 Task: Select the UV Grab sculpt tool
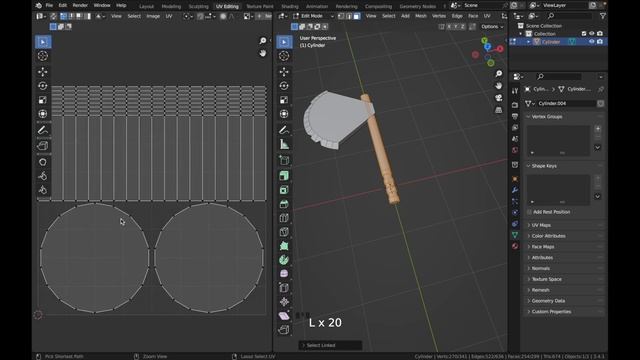[x=43, y=162]
